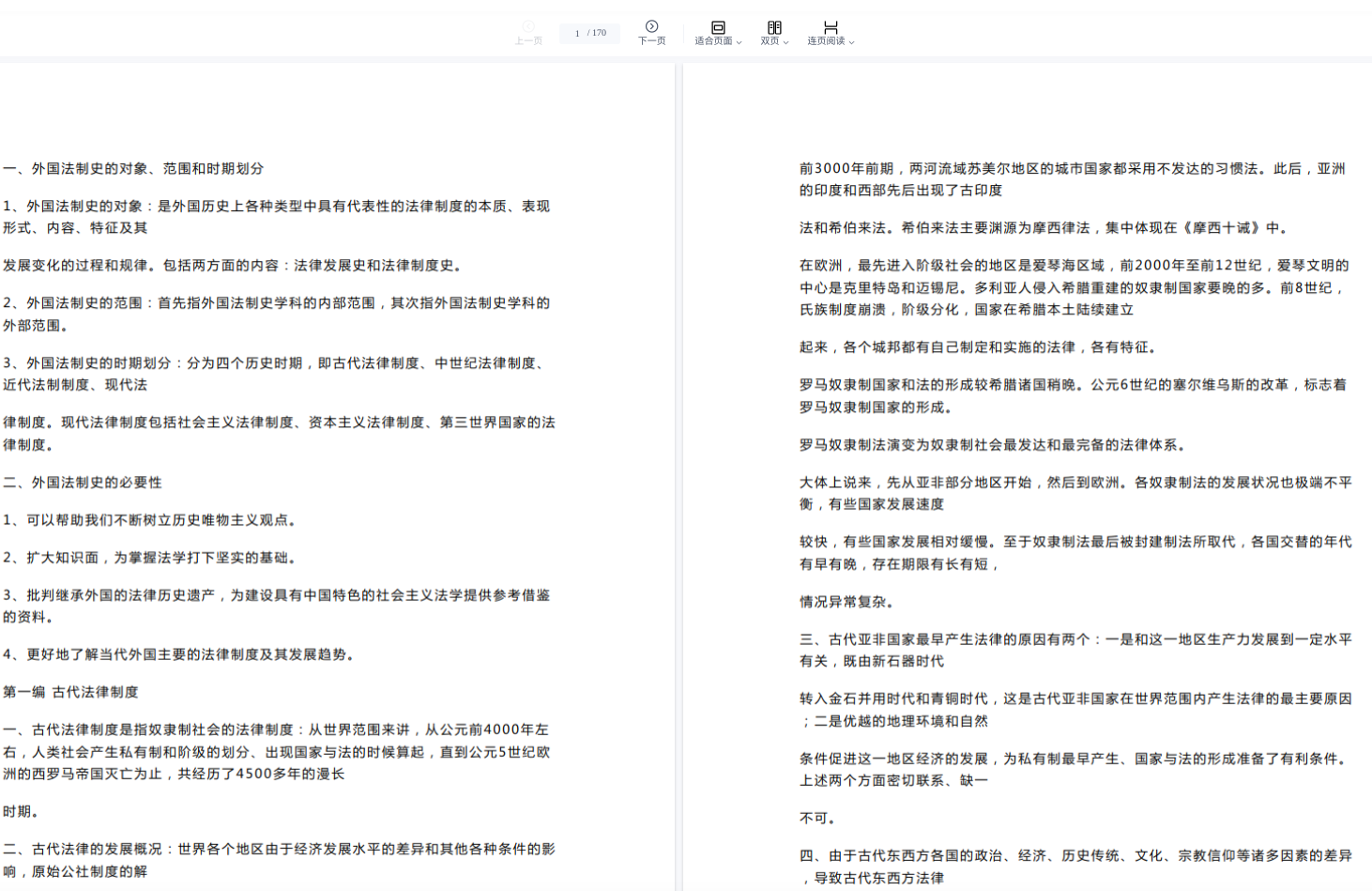Select the 双页 view mode label
The height and width of the screenshot is (891, 1372).
(x=770, y=41)
